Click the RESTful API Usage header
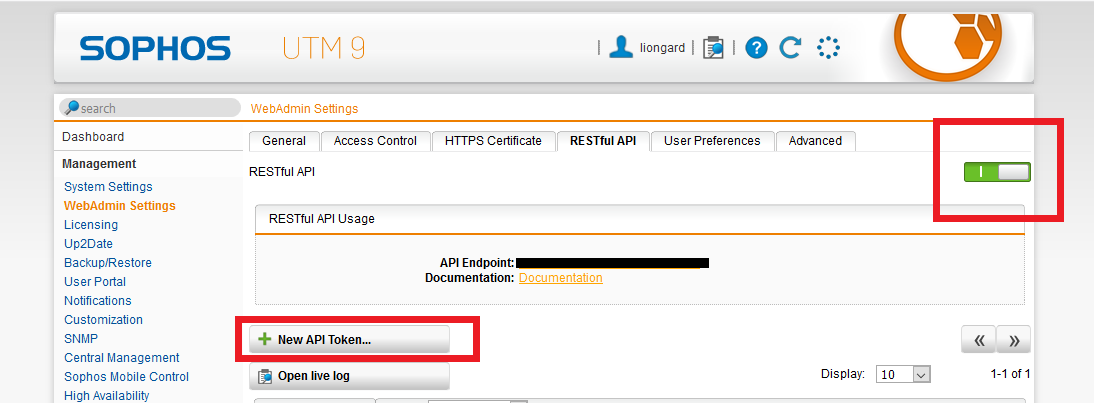 (x=640, y=219)
